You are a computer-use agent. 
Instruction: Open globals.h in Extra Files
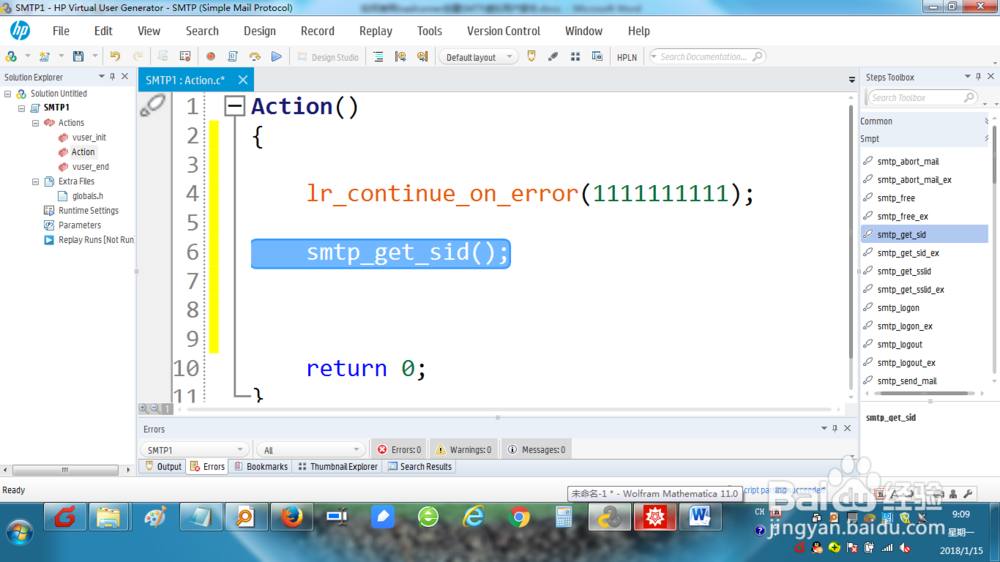coord(87,196)
